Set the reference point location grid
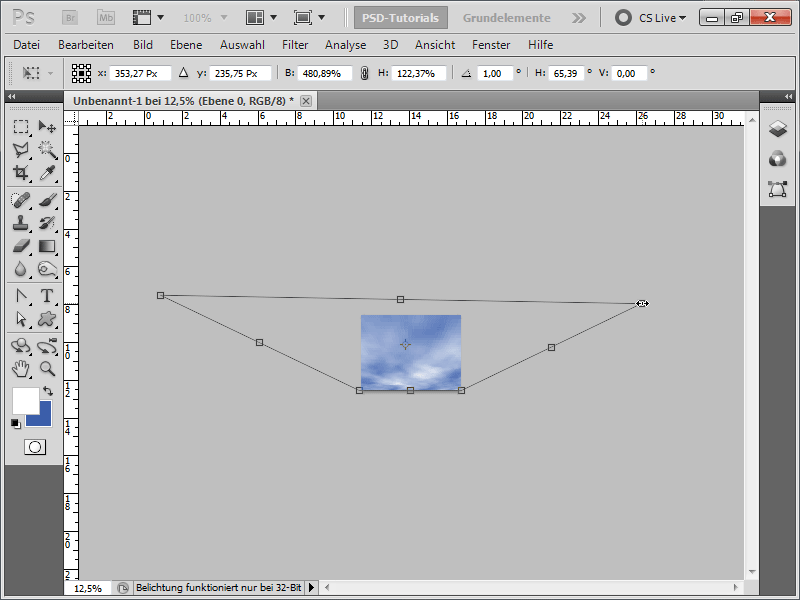800x600 pixels. click(81, 73)
